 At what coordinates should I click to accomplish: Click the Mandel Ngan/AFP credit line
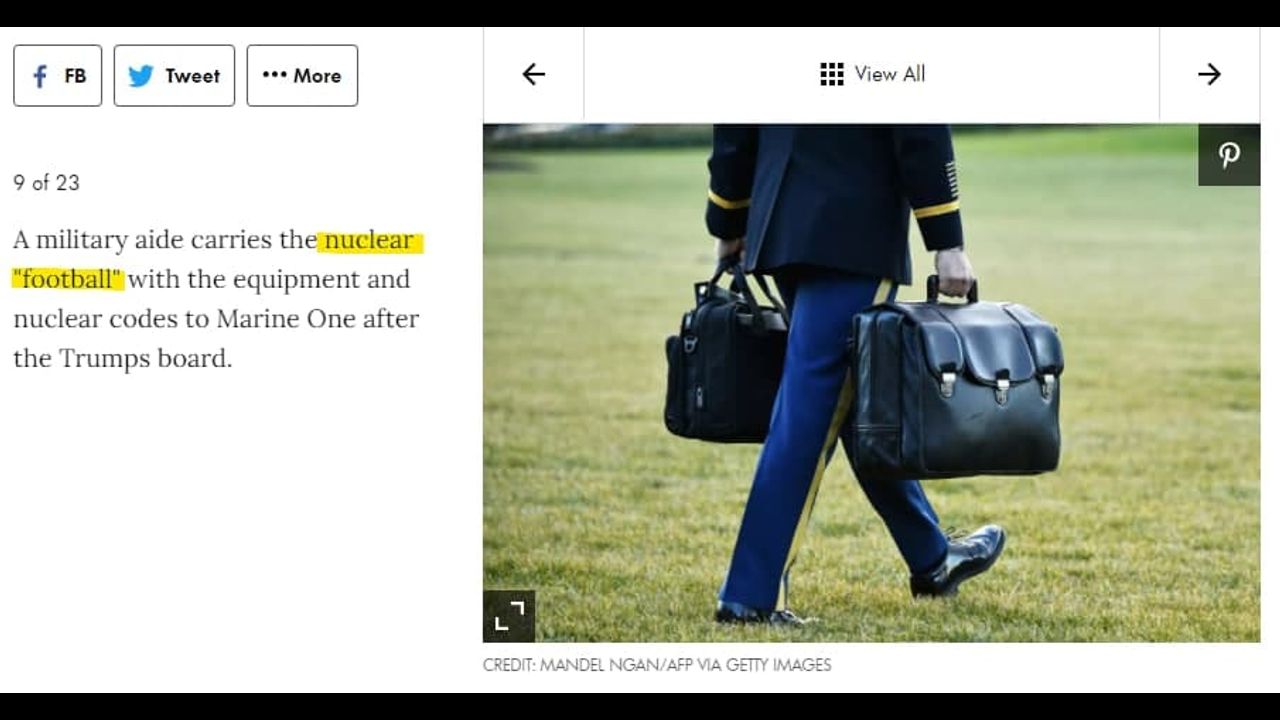(657, 665)
